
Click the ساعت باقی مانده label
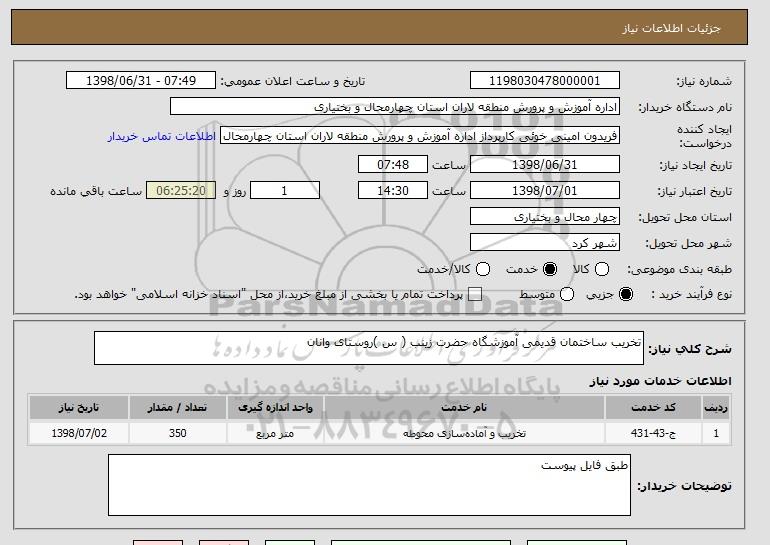pyautogui.click(x=96, y=191)
